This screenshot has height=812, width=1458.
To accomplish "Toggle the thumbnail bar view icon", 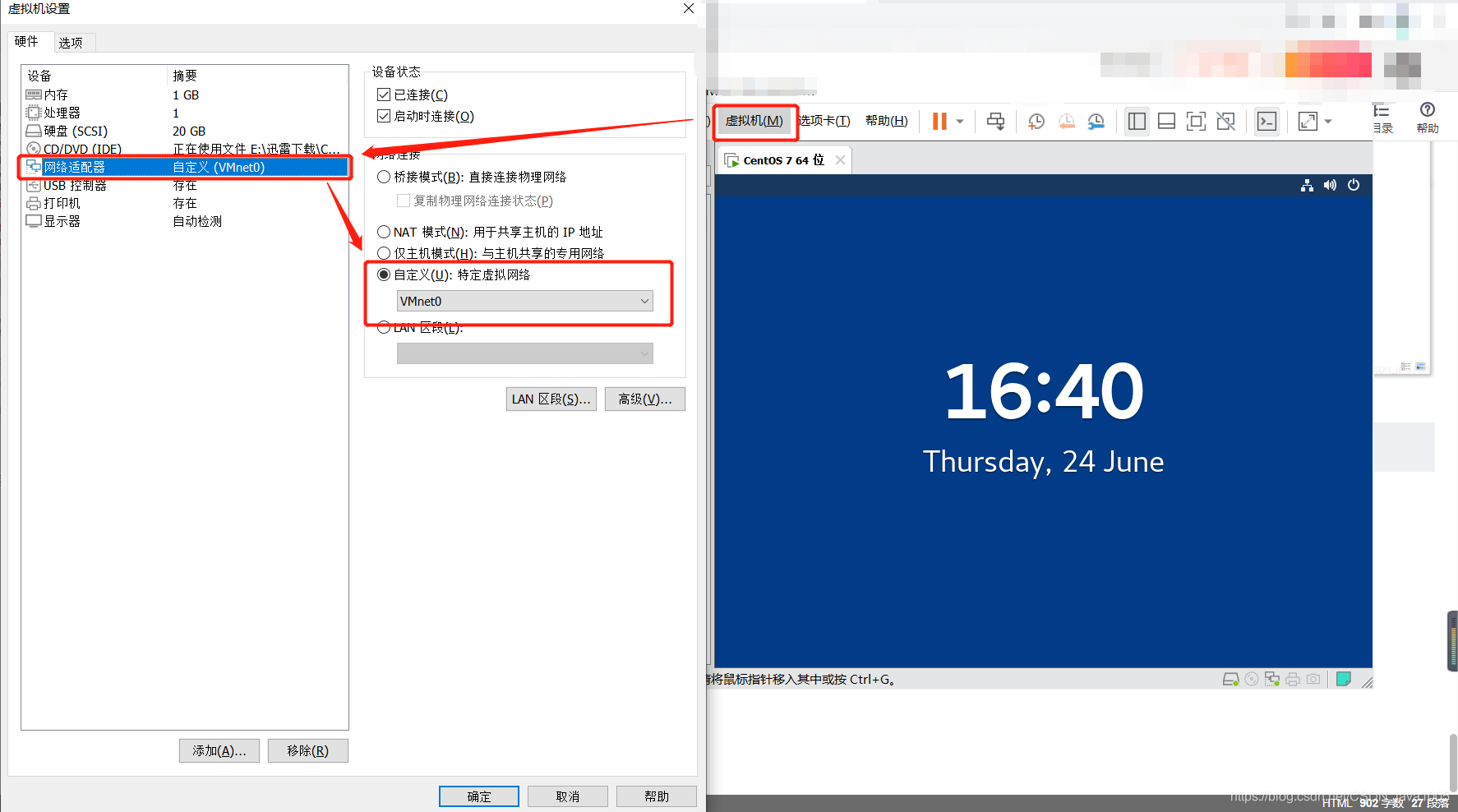I will point(1166,122).
